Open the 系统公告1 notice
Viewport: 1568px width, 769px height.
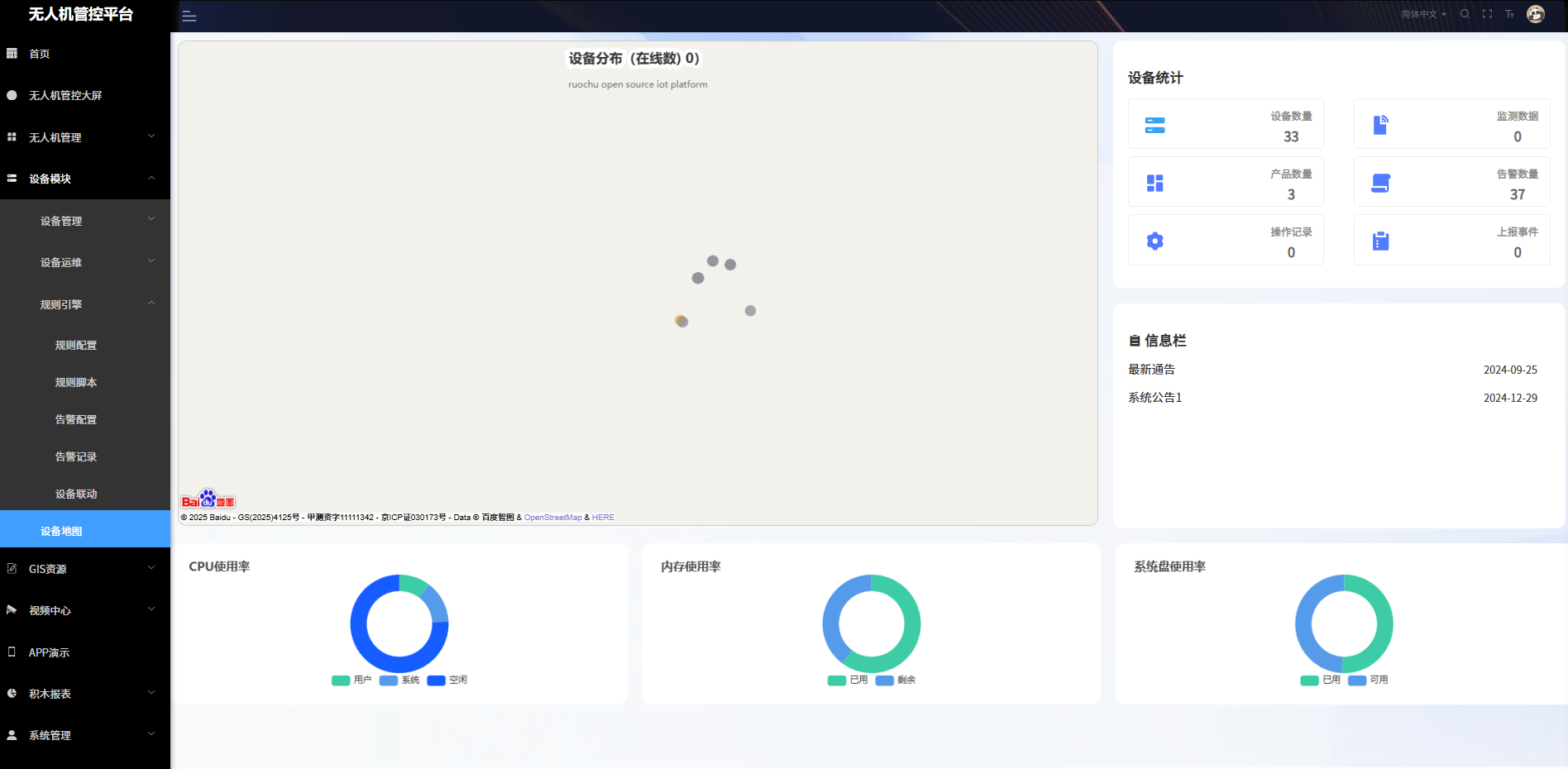(1154, 398)
